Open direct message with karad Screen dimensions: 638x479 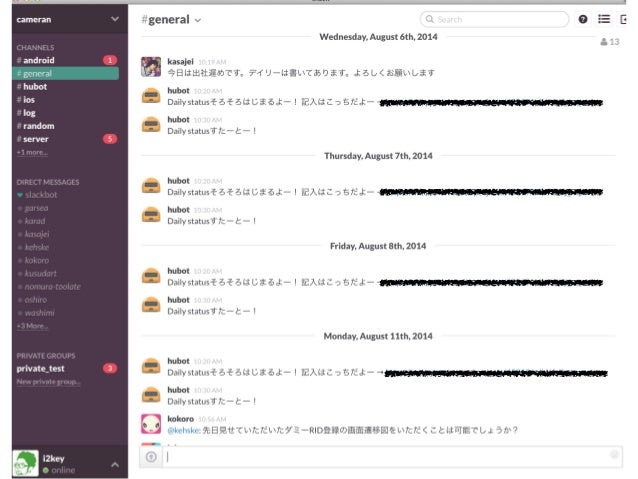pos(35,221)
